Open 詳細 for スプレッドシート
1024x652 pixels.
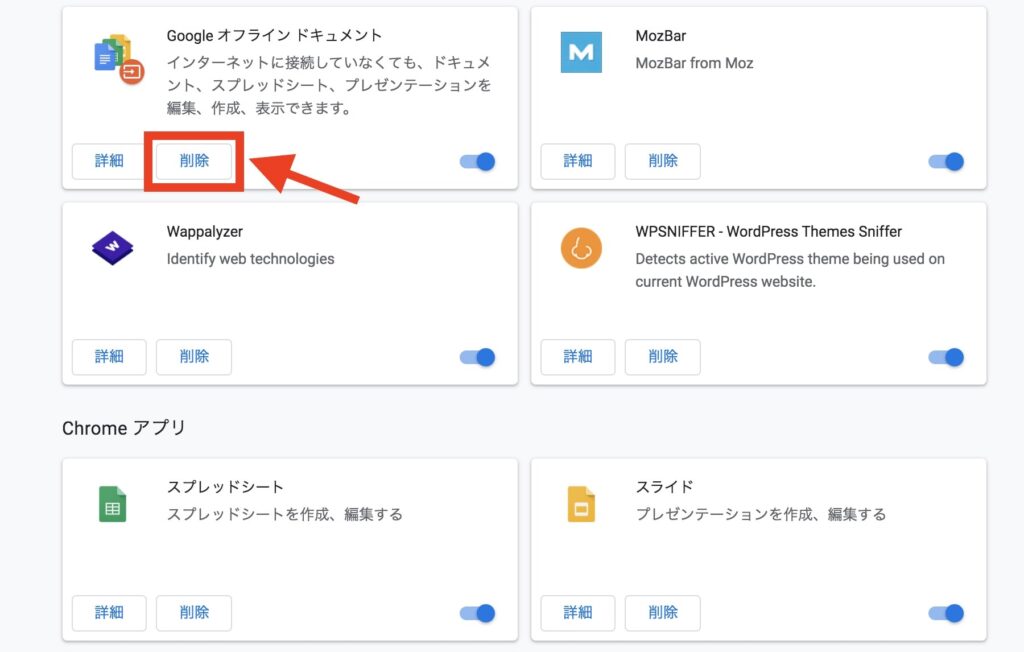[x=109, y=613]
